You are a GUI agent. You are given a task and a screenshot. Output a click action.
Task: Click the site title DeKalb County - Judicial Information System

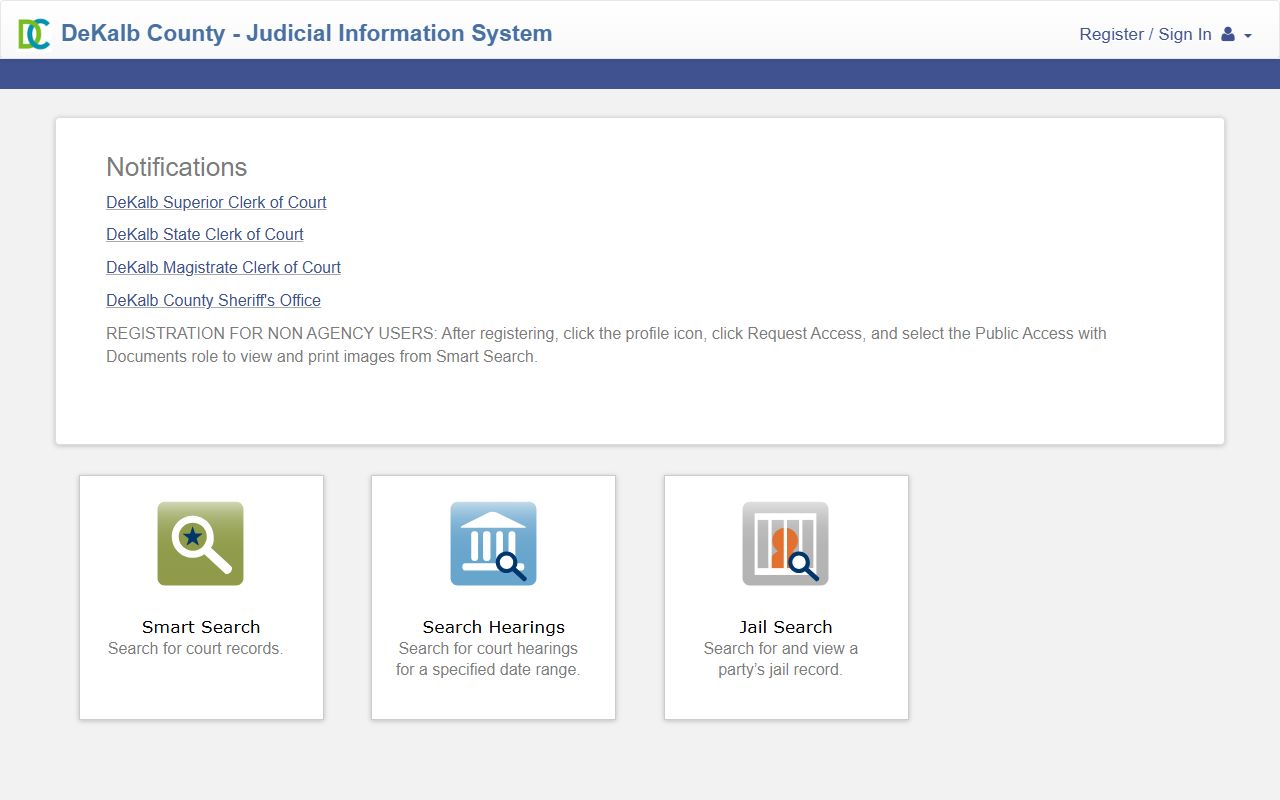[x=306, y=33]
